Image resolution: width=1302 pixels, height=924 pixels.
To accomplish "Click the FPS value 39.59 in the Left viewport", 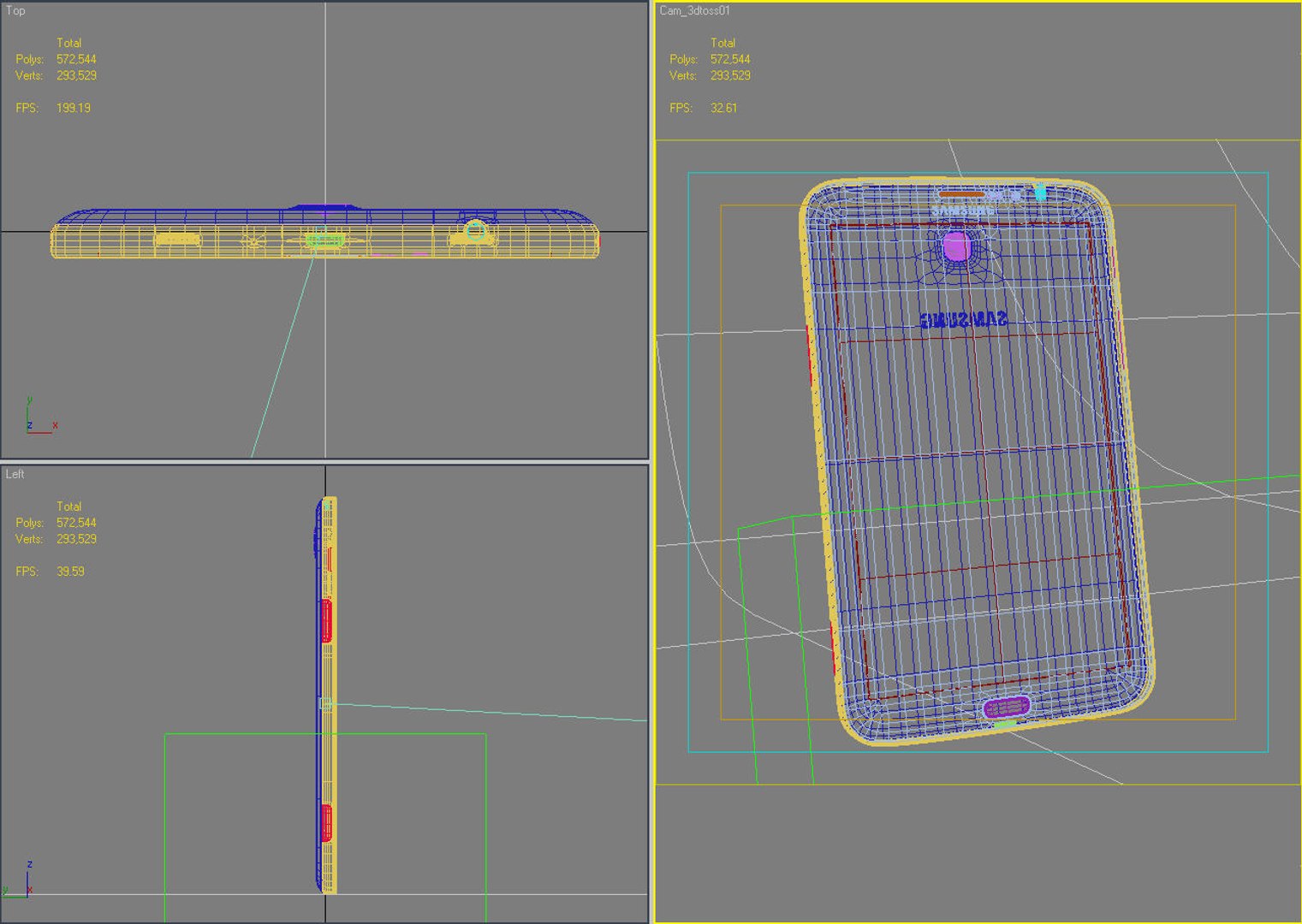I will click(71, 572).
